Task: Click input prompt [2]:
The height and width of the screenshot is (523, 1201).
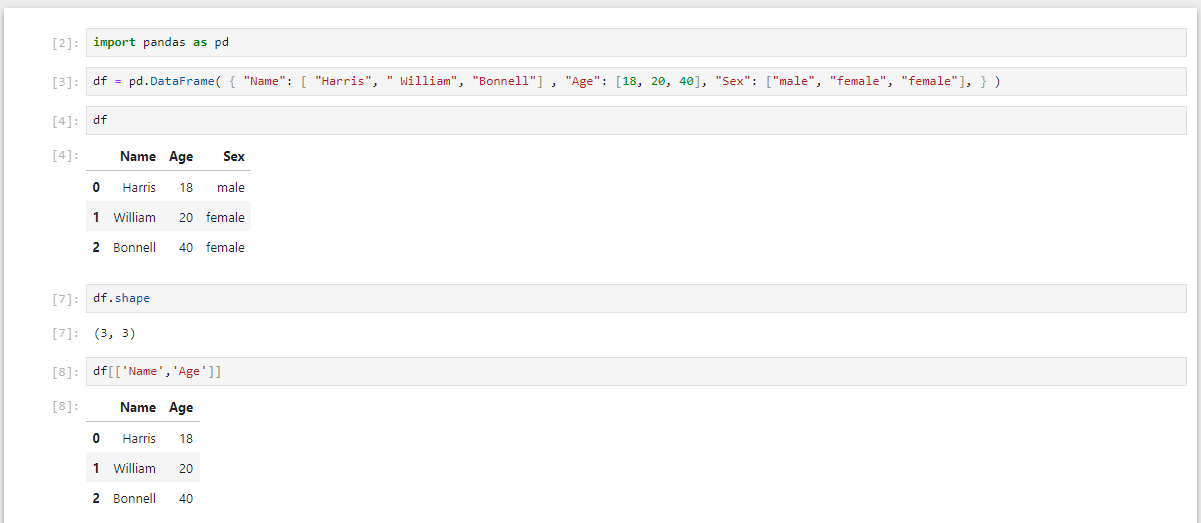Action: click(65, 43)
